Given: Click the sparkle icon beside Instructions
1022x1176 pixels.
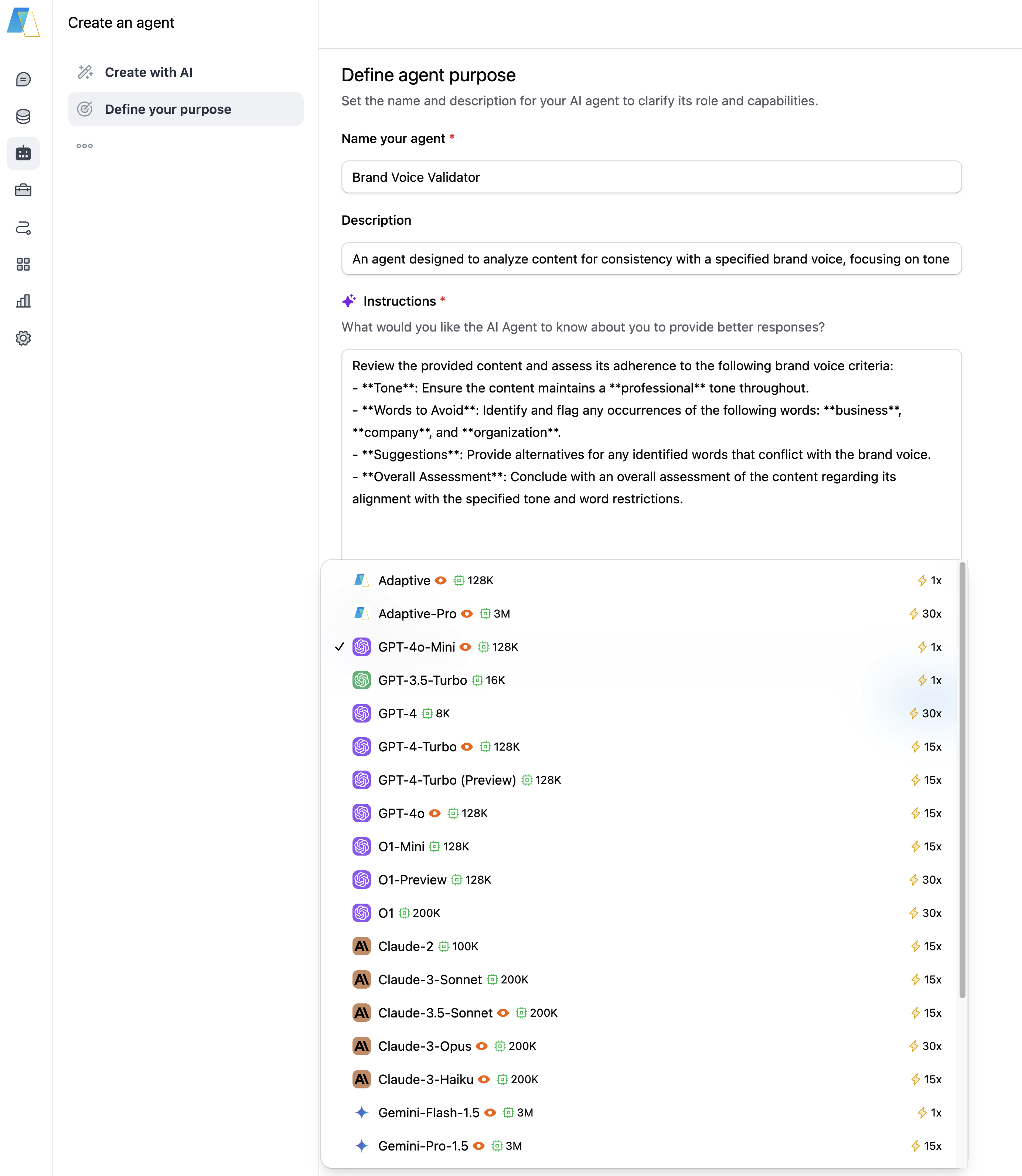Looking at the screenshot, I should [349, 301].
